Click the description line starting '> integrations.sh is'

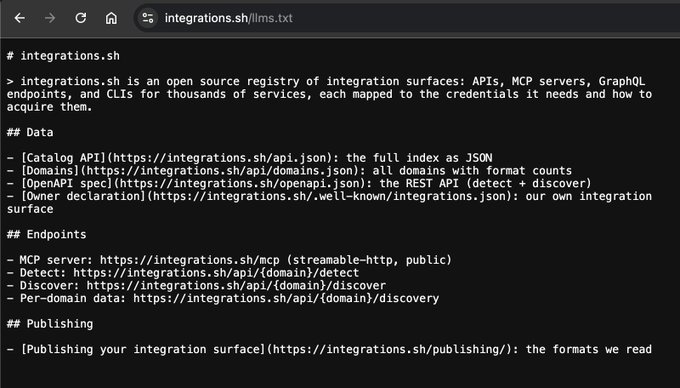[x=326, y=82]
